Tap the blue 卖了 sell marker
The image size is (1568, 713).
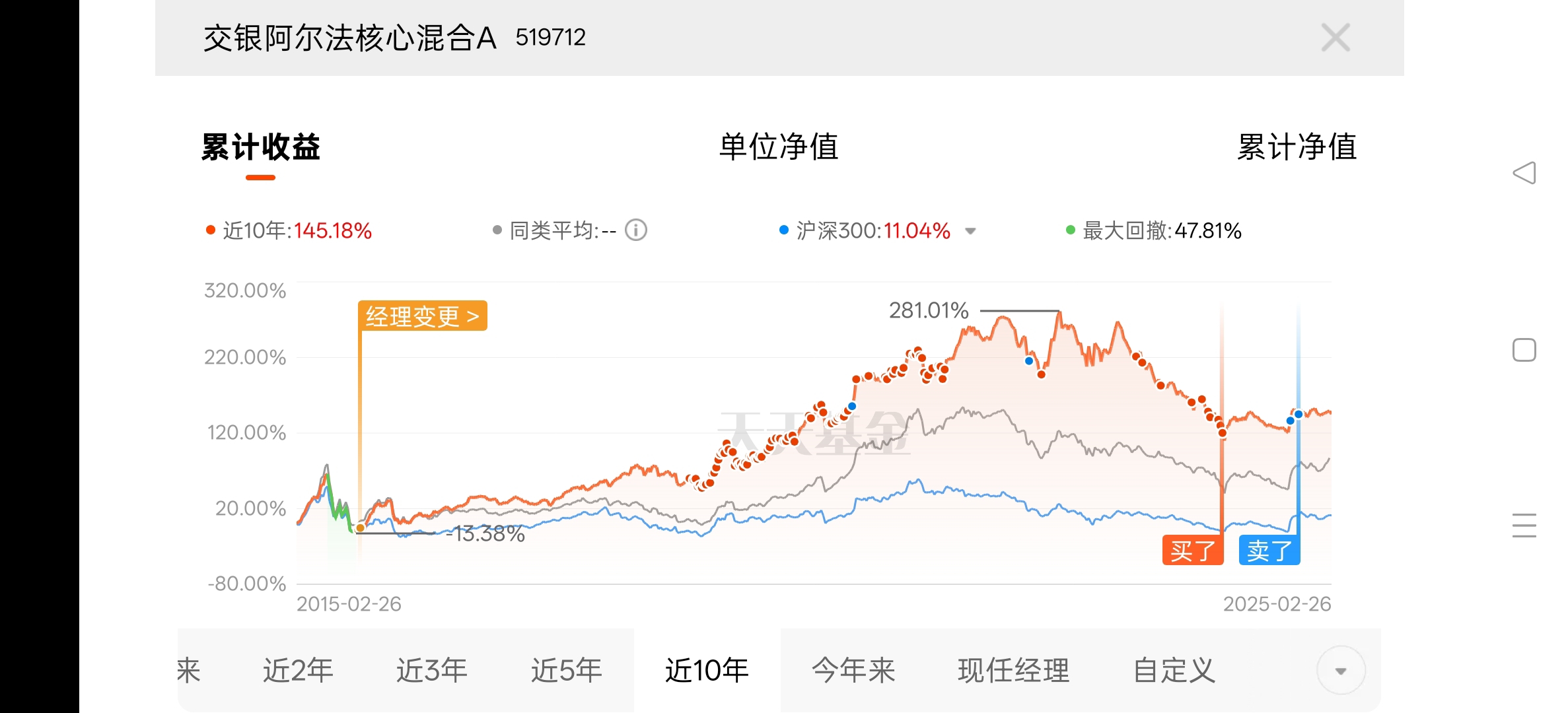1269,551
